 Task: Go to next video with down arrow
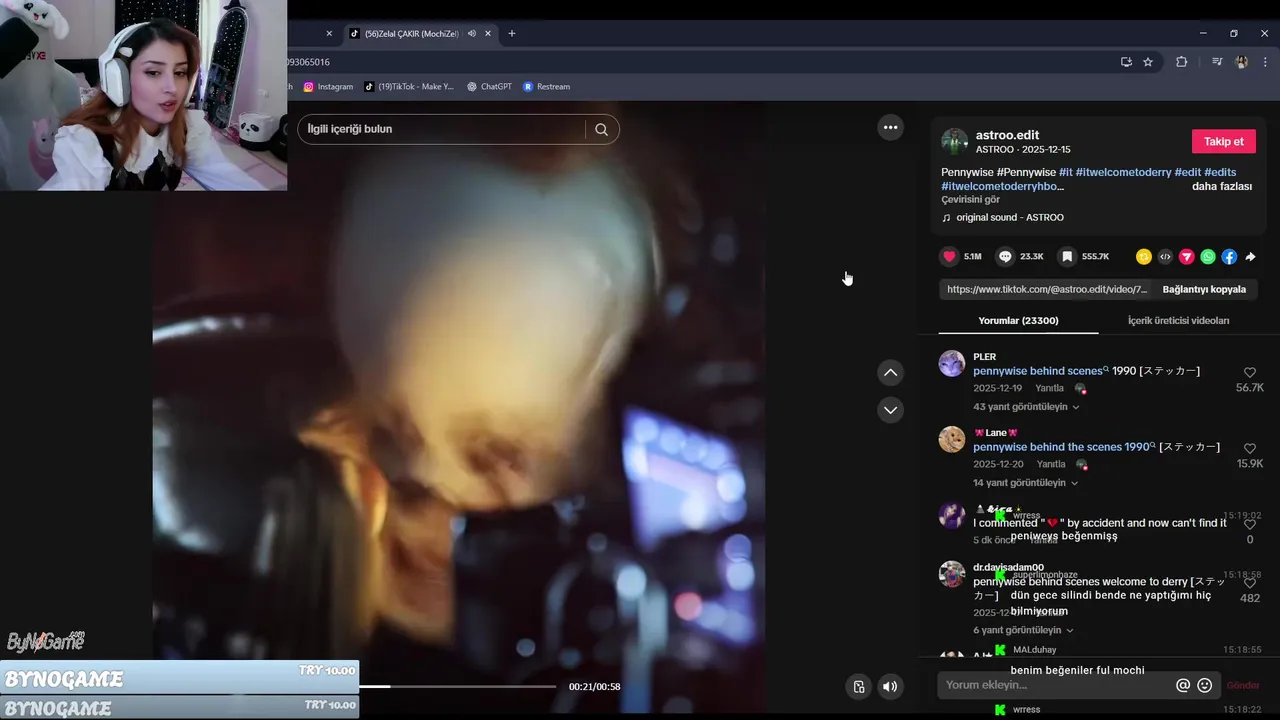tap(890, 410)
